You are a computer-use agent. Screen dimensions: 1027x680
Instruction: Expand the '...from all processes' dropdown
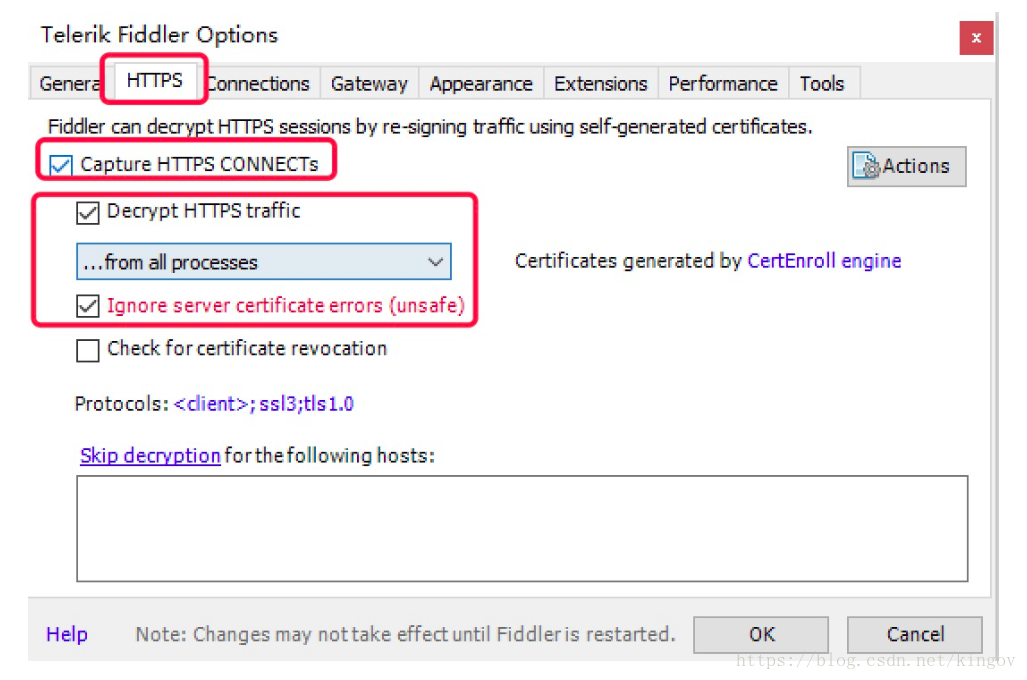(264, 262)
